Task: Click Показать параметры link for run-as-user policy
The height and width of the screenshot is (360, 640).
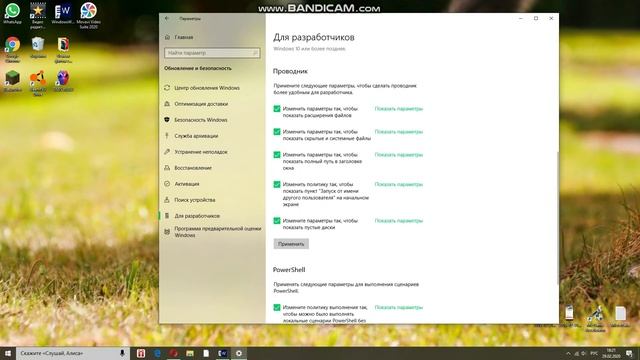Action: point(399,184)
